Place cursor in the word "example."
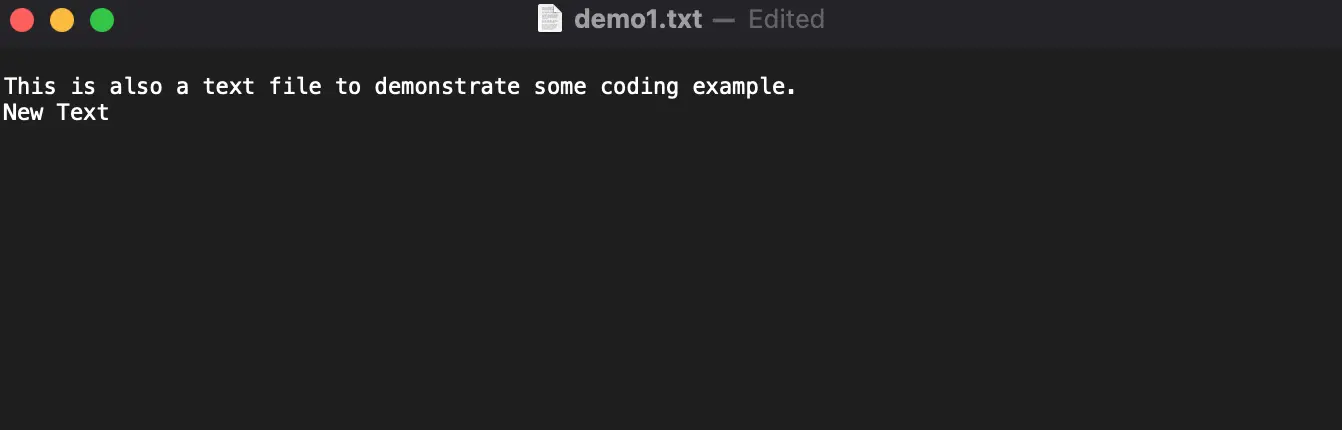Viewport: 1342px width, 430px height. point(745,86)
